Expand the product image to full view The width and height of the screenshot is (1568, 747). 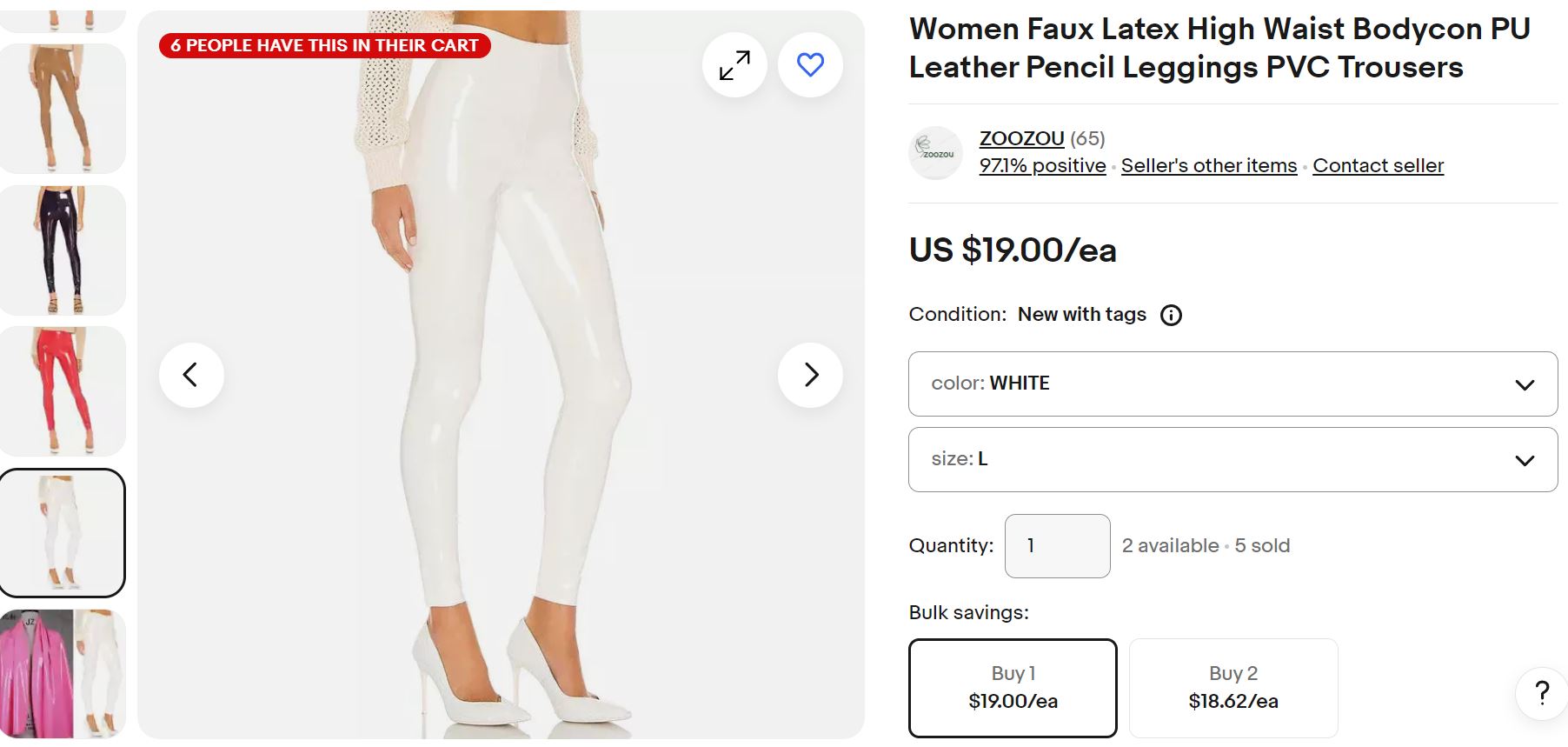(x=734, y=65)
